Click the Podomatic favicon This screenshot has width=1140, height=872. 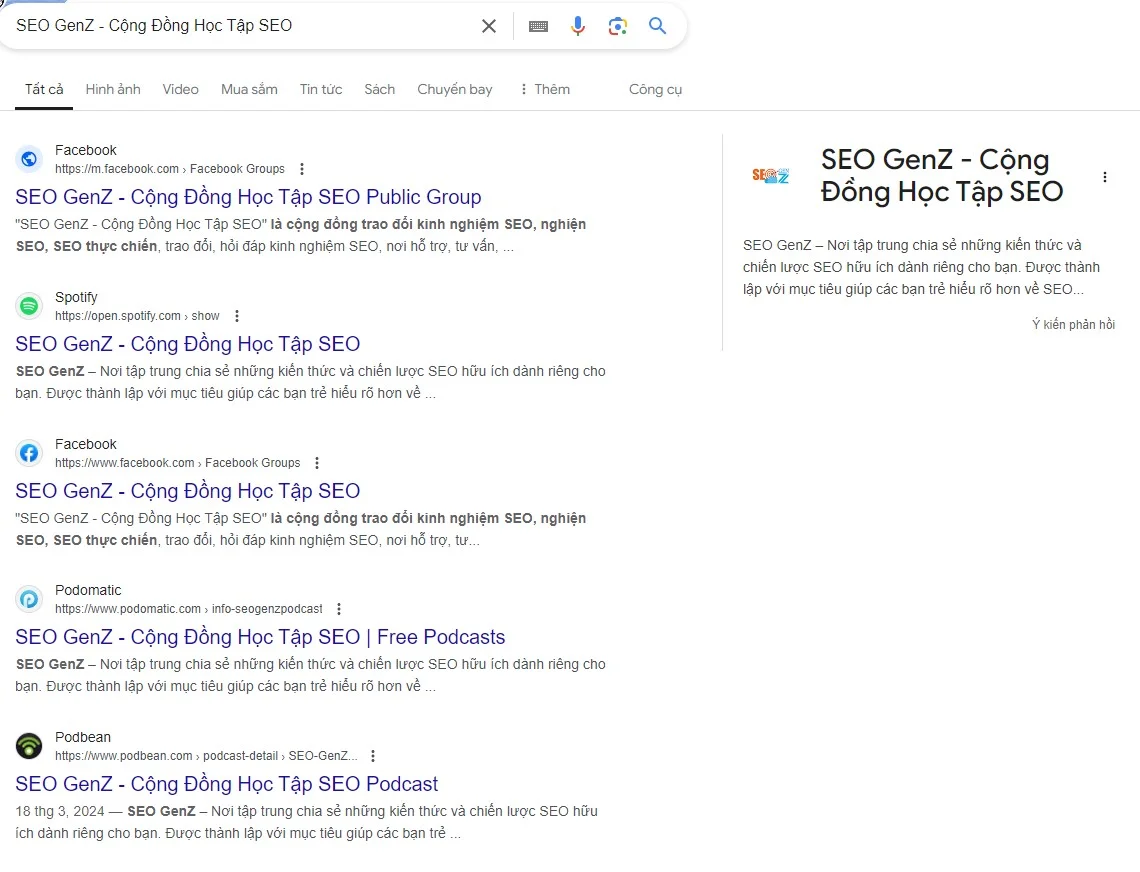[29, 599]
